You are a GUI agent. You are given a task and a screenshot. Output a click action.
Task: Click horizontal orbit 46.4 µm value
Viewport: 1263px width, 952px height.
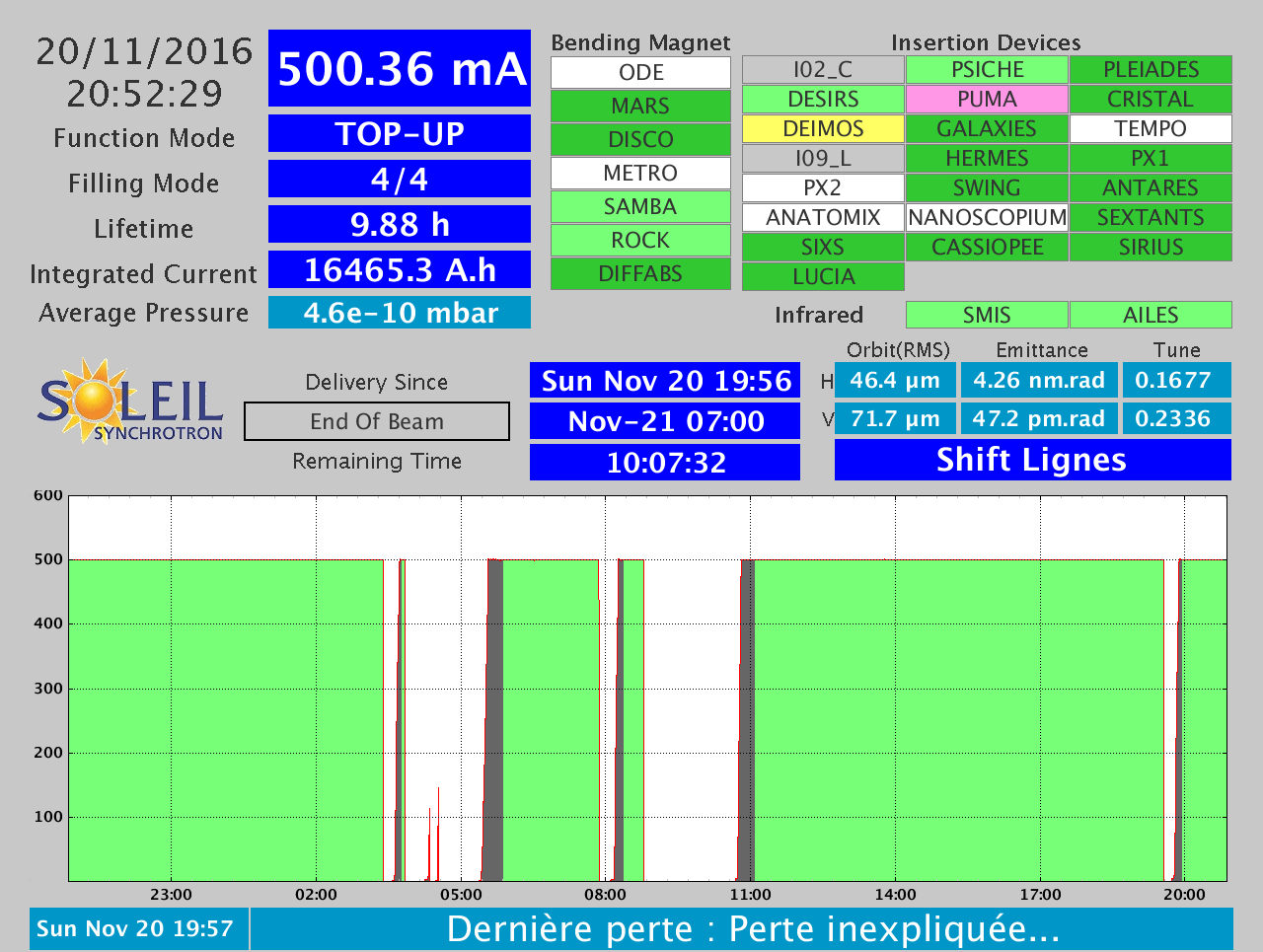pyautogui.click(x=895, y=380)
